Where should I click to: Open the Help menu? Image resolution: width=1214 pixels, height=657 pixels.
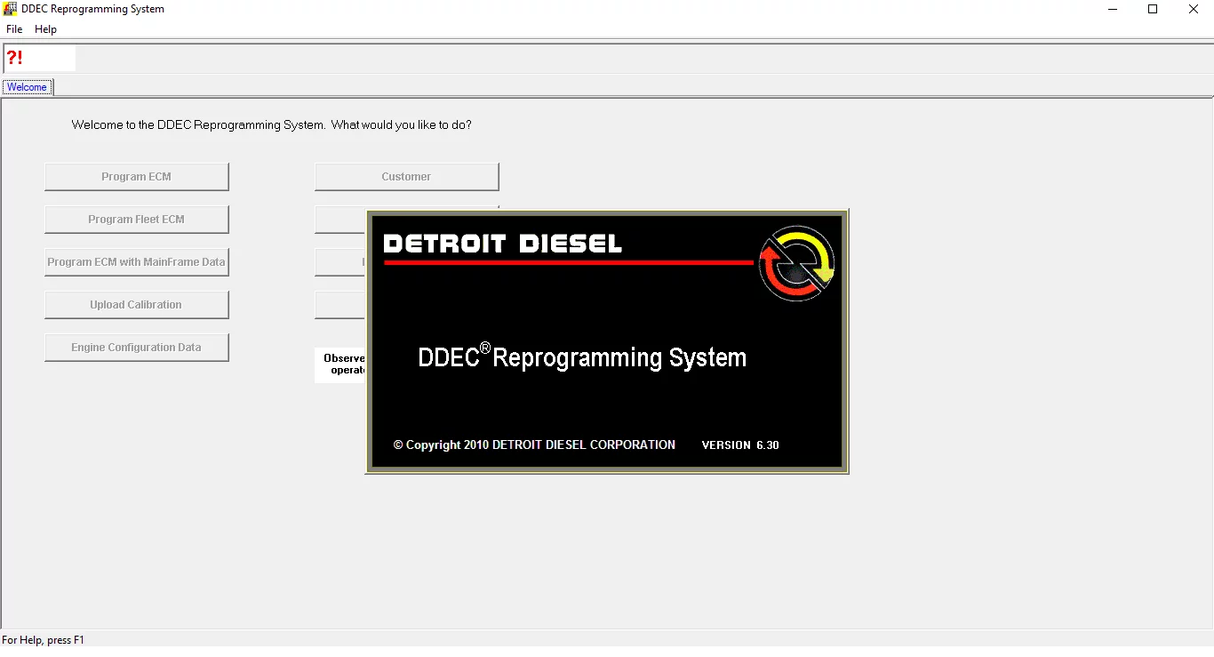[x=45, y=30]
